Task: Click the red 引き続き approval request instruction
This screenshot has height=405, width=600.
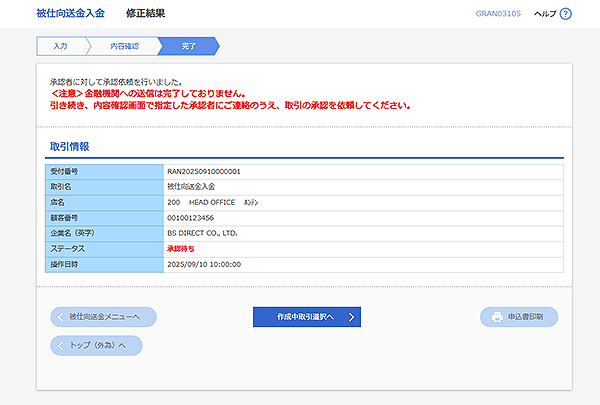Action: (230, 105)
